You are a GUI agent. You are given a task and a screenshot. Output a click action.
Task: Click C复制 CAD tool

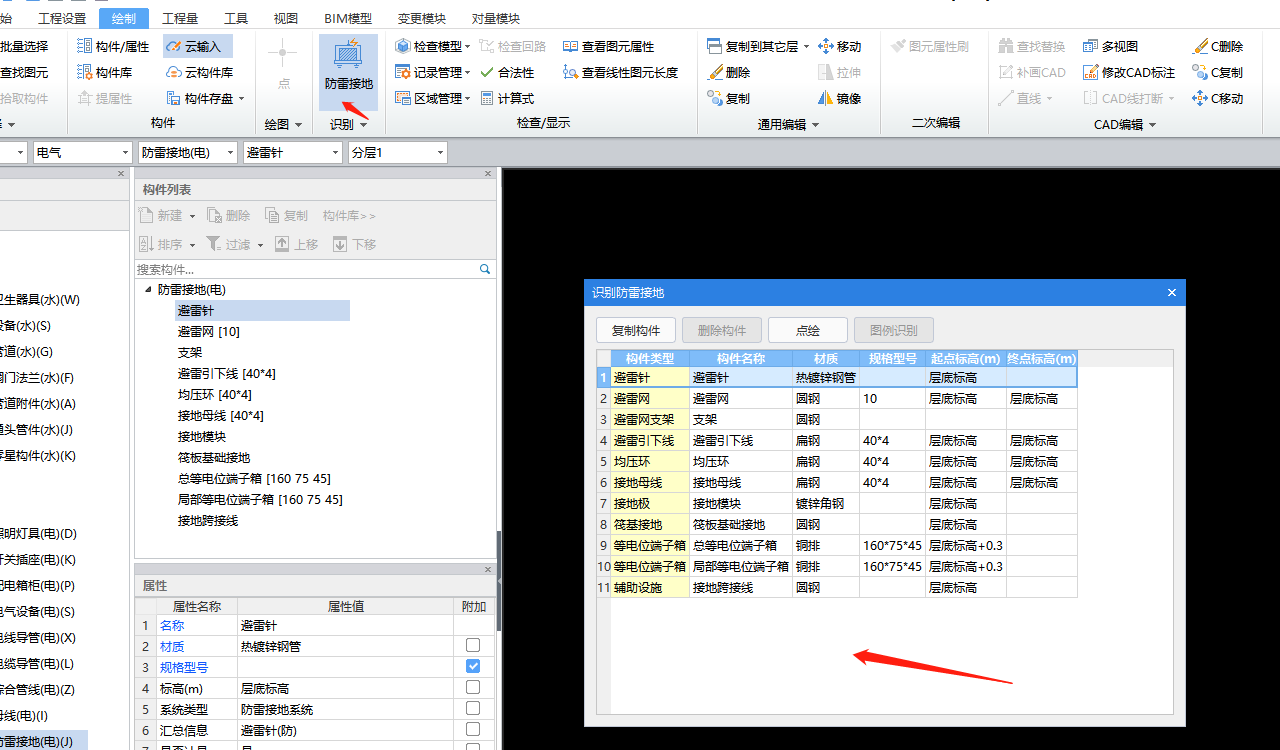click(x=1217, y=72)
